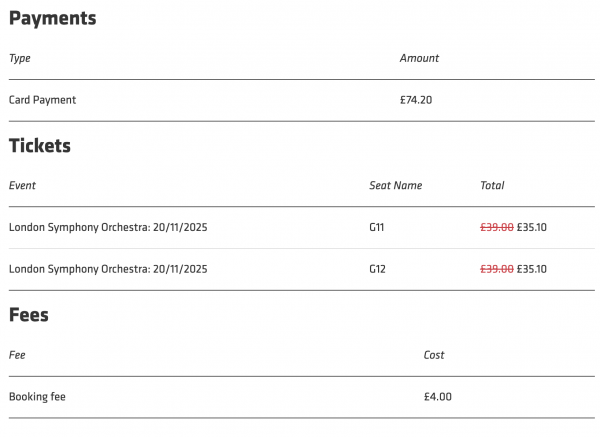Click the Total column header
Viewport: 600px width, 437px height.
[492, 185]
